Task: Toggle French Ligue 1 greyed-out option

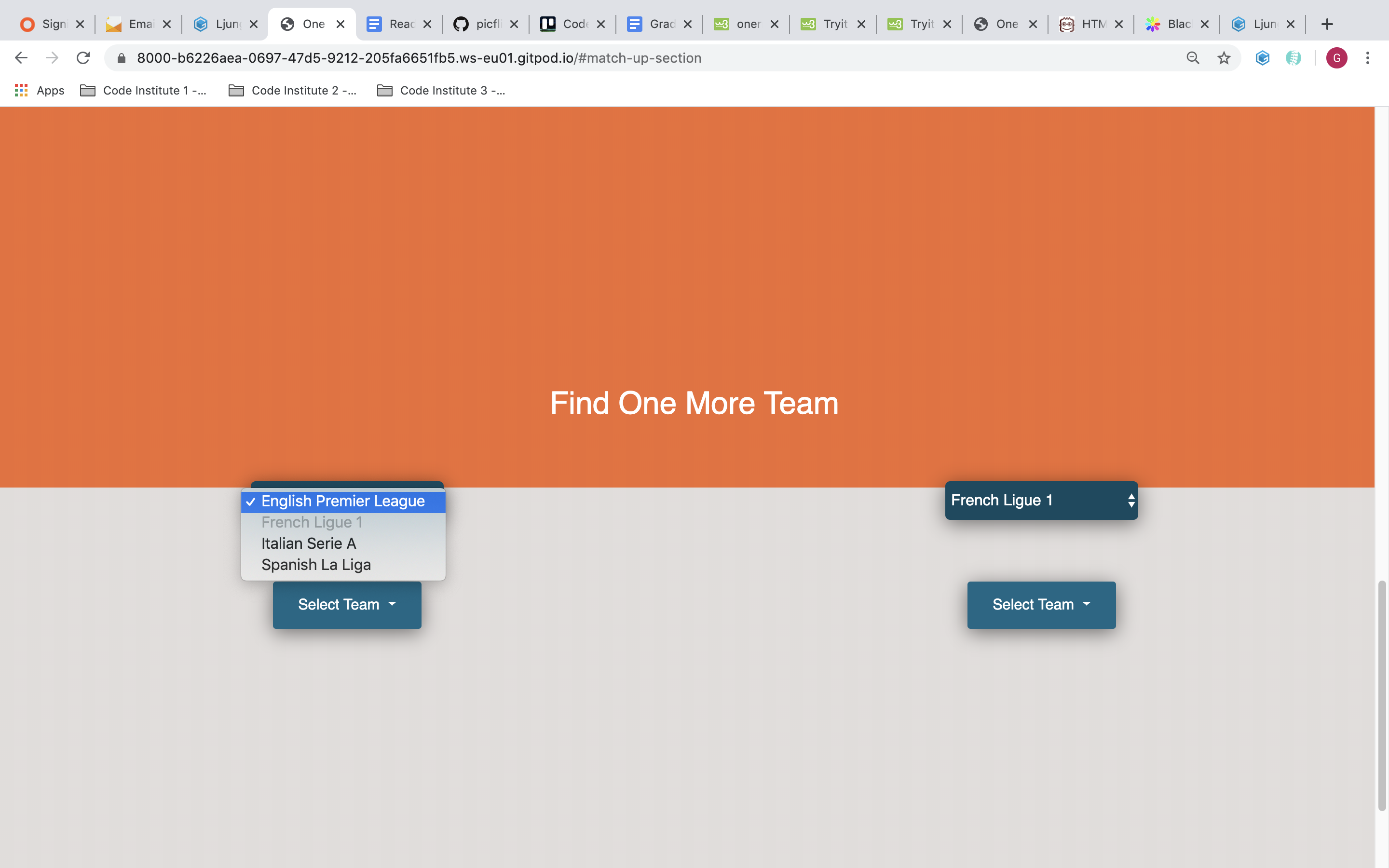Action: coord(312,522)
